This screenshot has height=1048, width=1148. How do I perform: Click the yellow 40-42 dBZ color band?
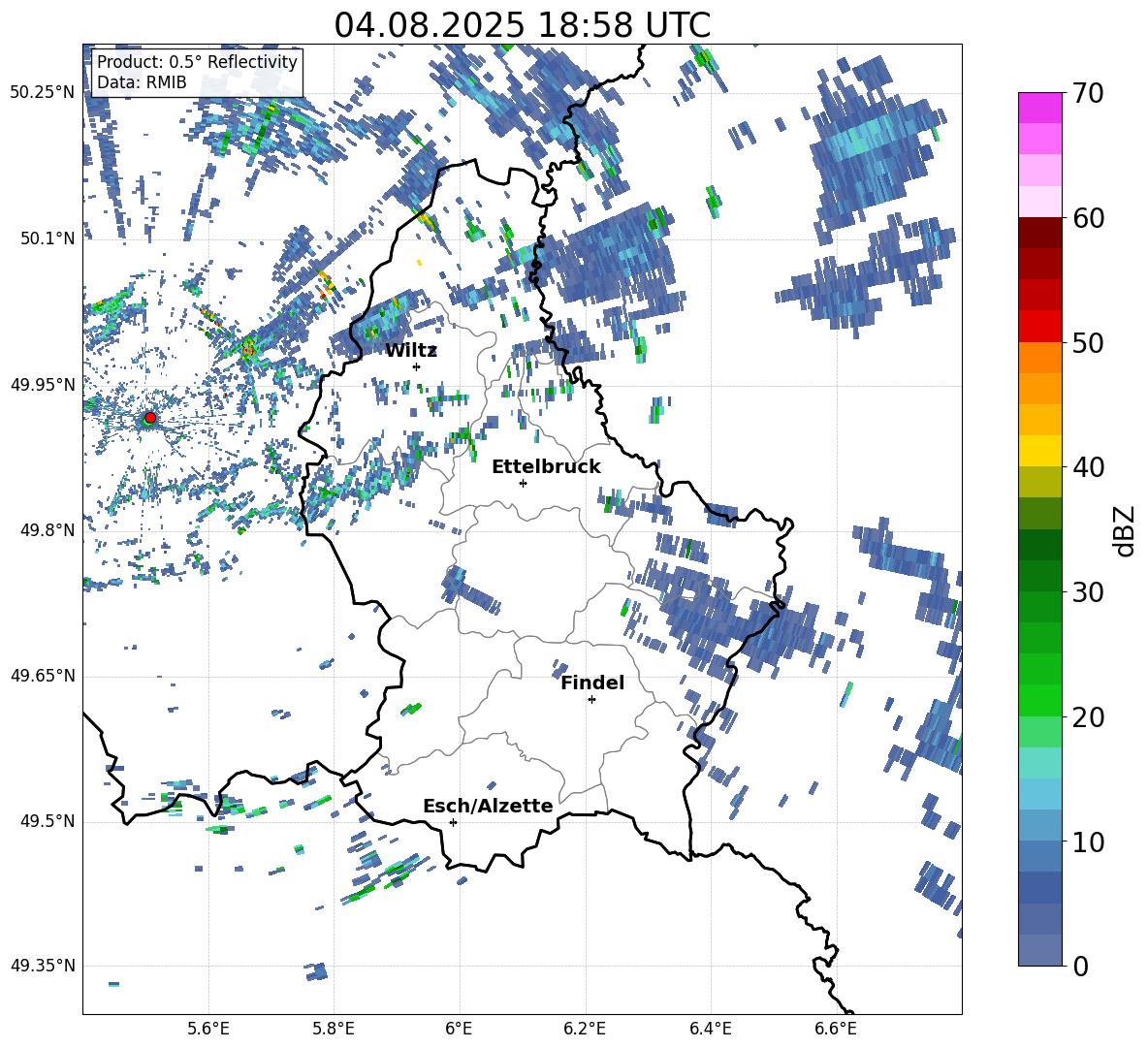tap(1039, 451)
